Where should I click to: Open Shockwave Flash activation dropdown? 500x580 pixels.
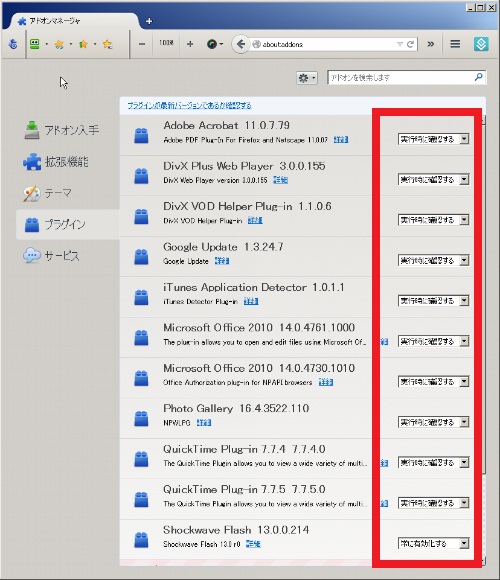click(x=433, y=543)
